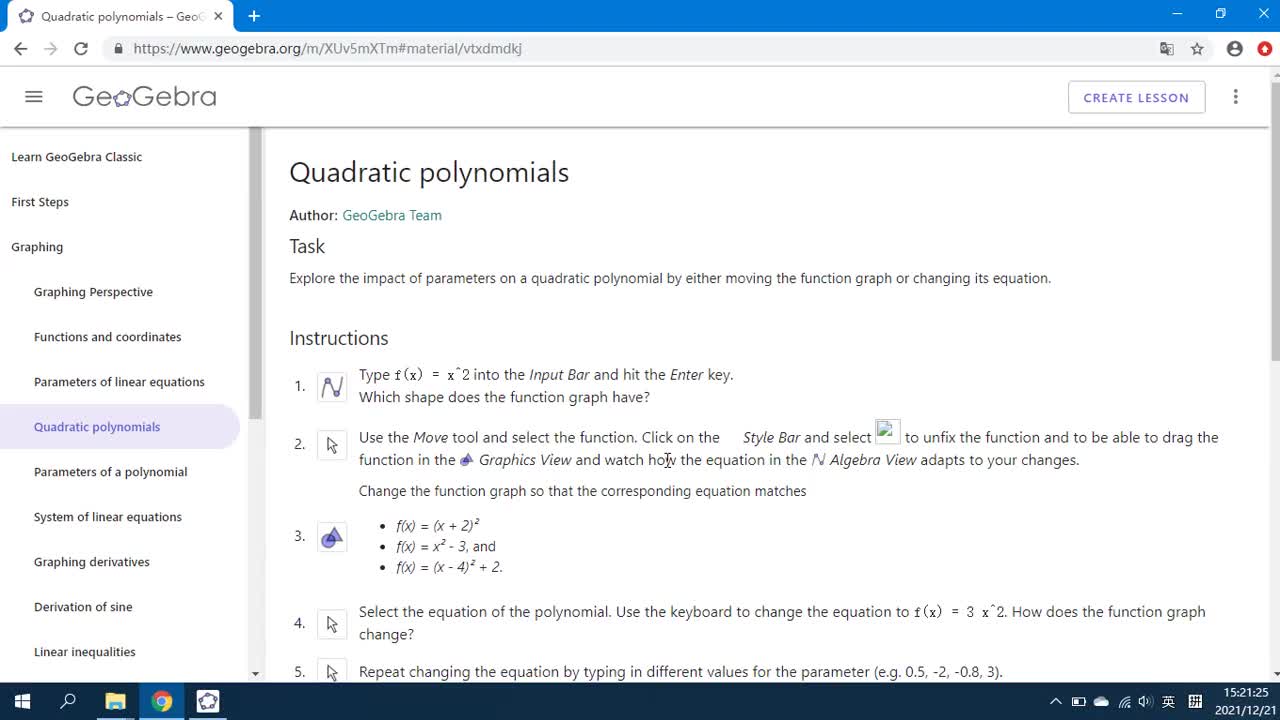Open Learn GeoGebra Classic in sidebar
Viewport: 1280px width, 720px height.
pyautogui.click(x=77, y=157)
